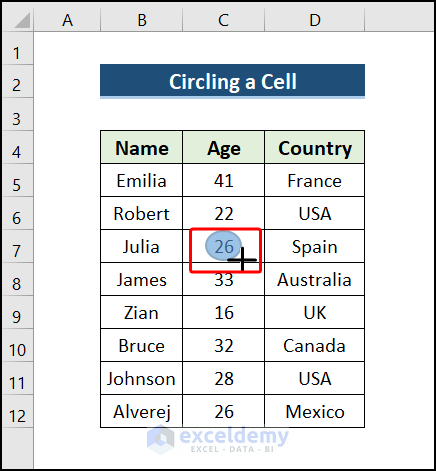This screenshot has height=471, width=436.
Task: Select column C header
Action: [x=223, y=20]
